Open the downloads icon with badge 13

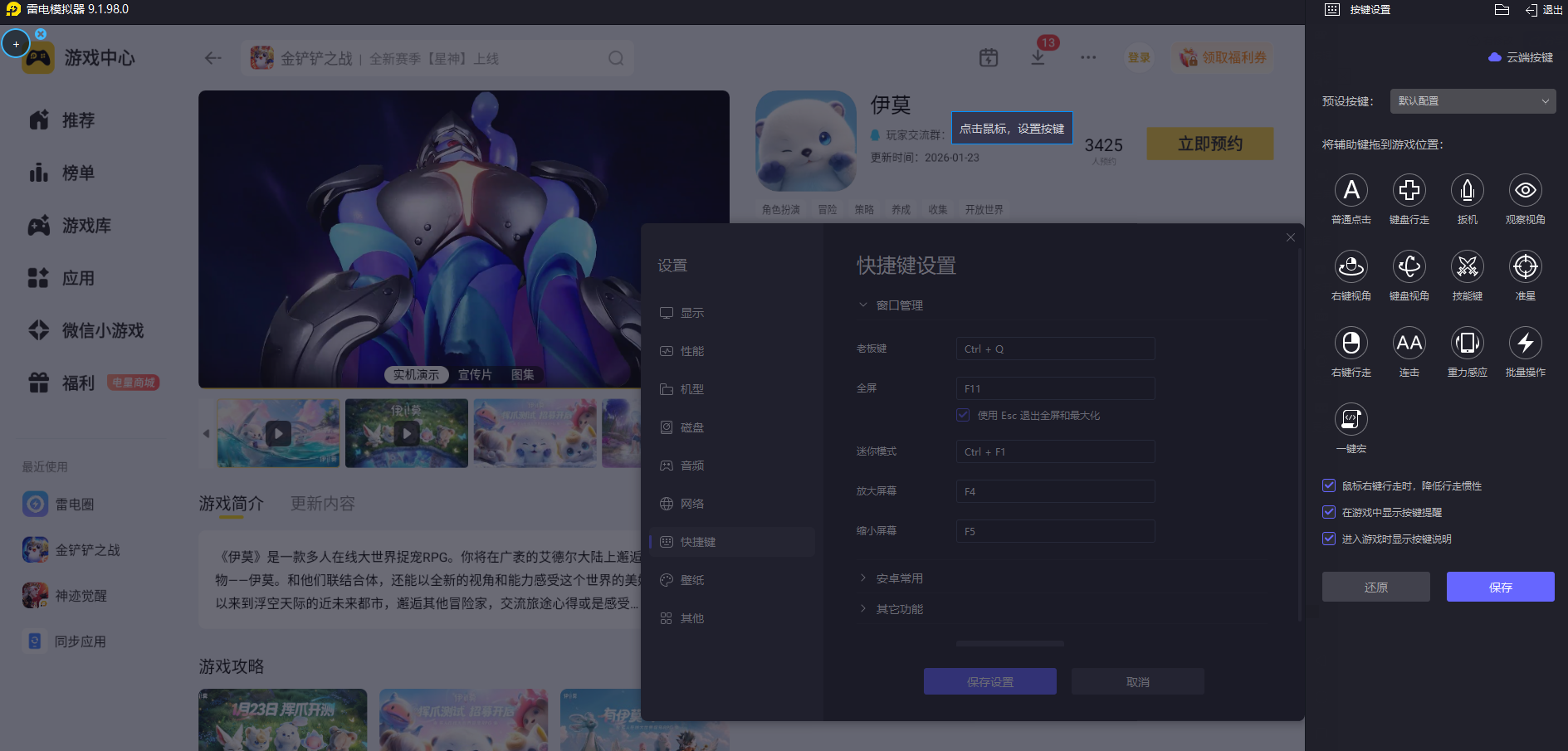pyautogui.click(x=1038, y=57)
